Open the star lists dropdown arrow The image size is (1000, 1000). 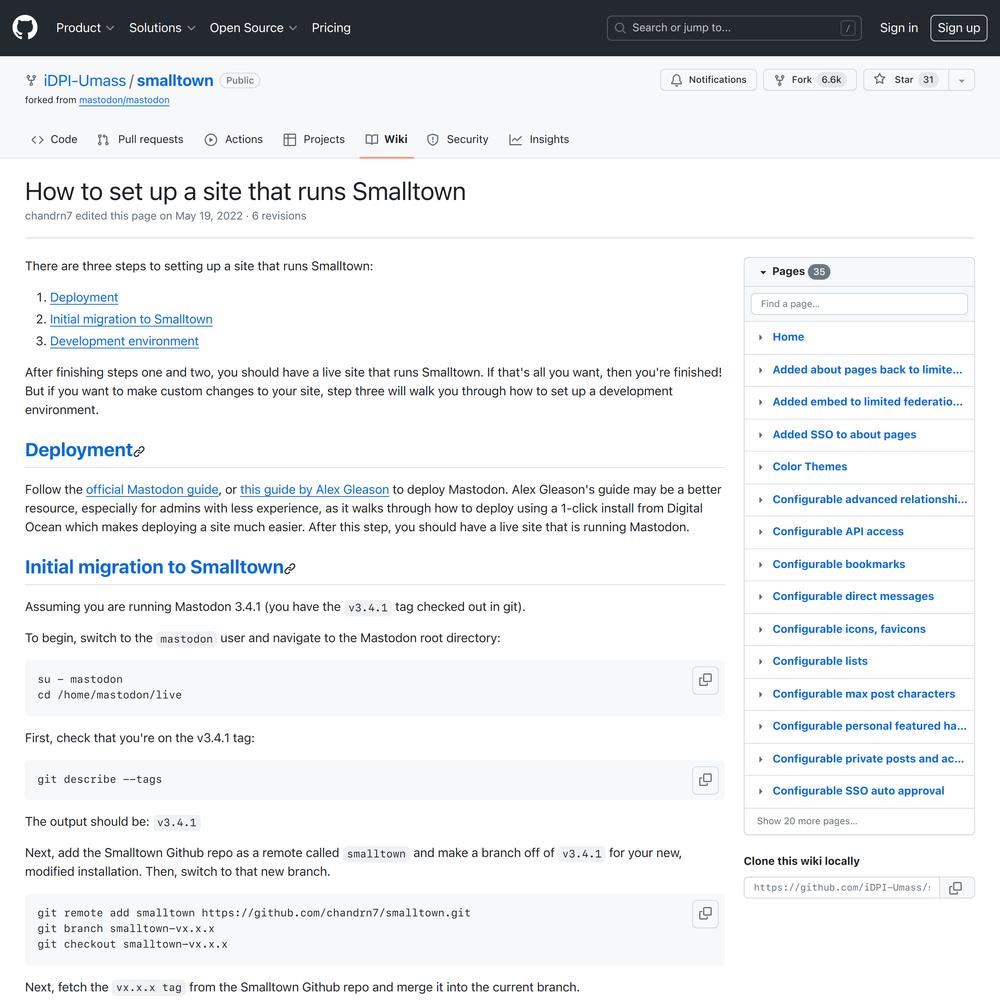962,80
